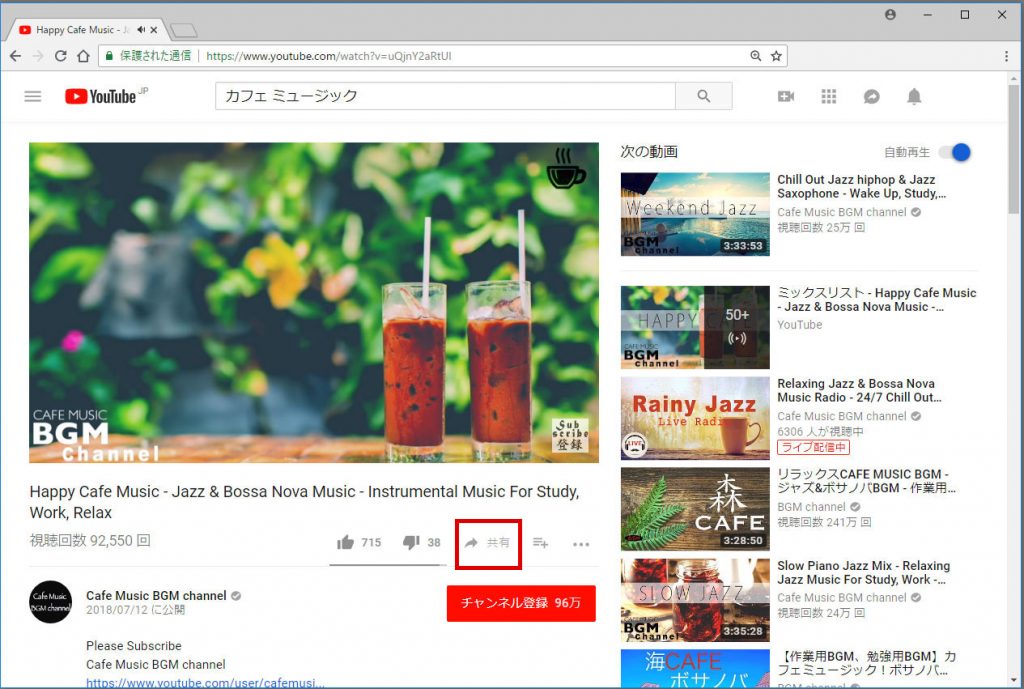The height and width of the screenshot is (689, 1024).
Task: Open the messages share bubble icon
Action: point(871,97)
